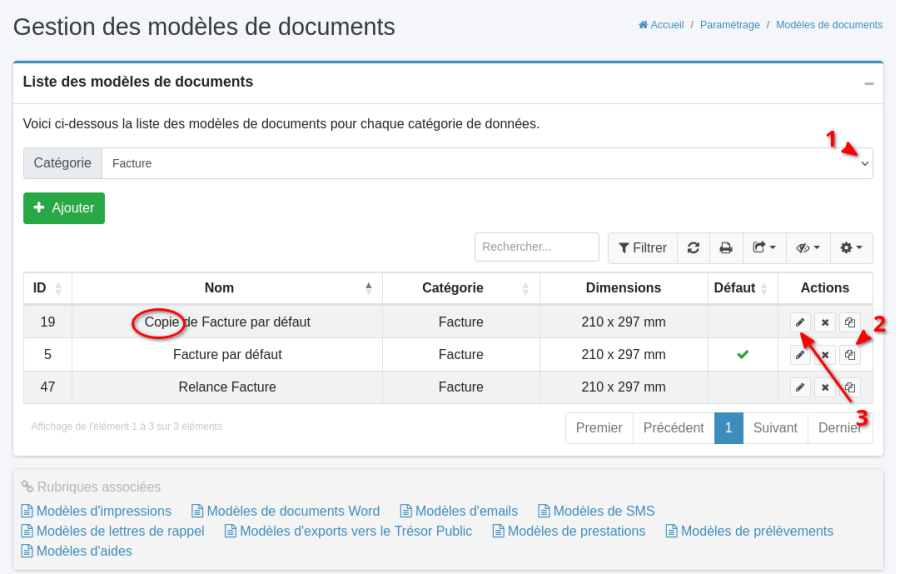Open the column visibility eye menu
This screenshot has width=900, height=574.
[x=808, y=248]
